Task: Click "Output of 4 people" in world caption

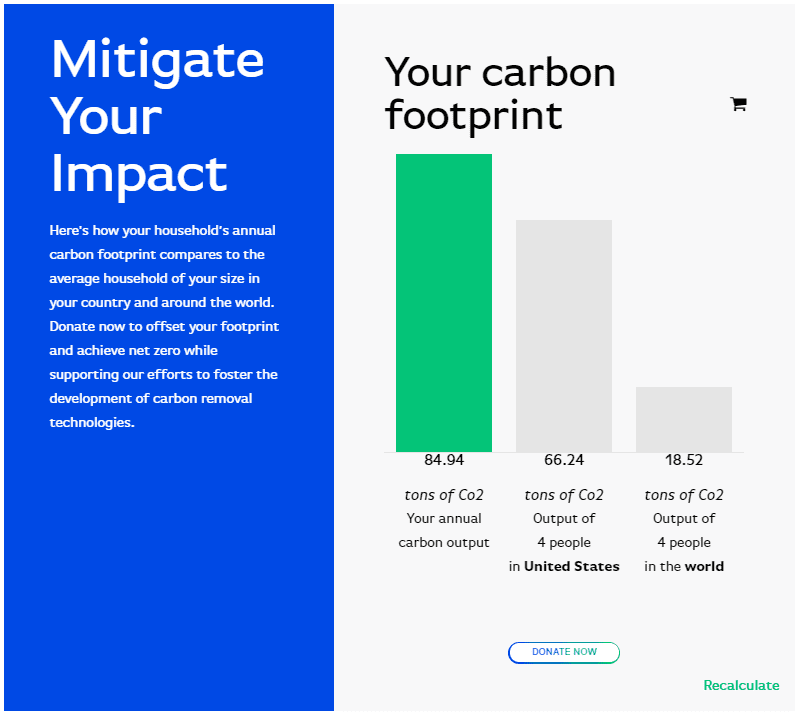Action: pyautogui.click(x=684, y=531)
